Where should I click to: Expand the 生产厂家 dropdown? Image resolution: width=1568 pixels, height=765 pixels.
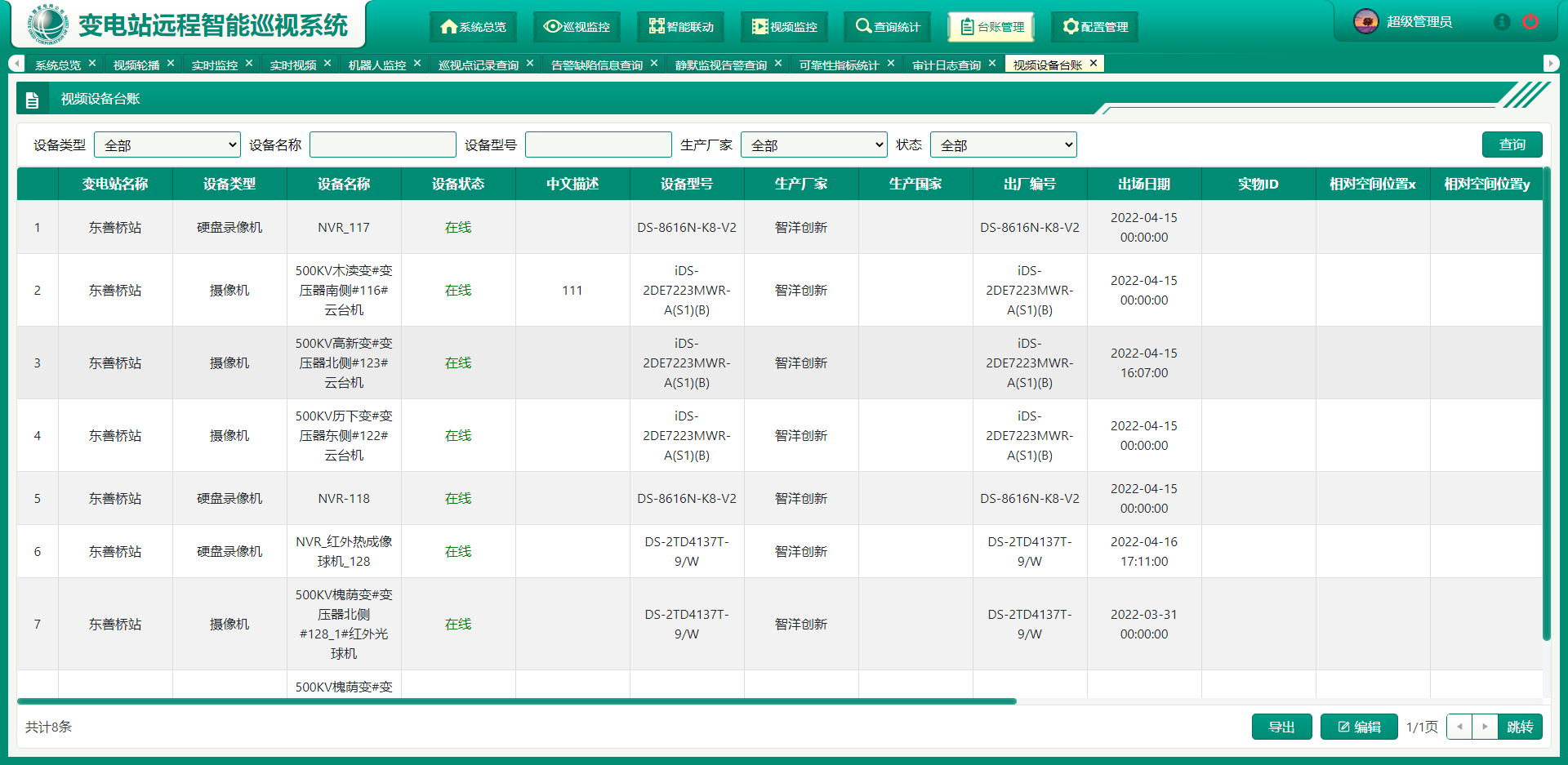pos(813,145)
